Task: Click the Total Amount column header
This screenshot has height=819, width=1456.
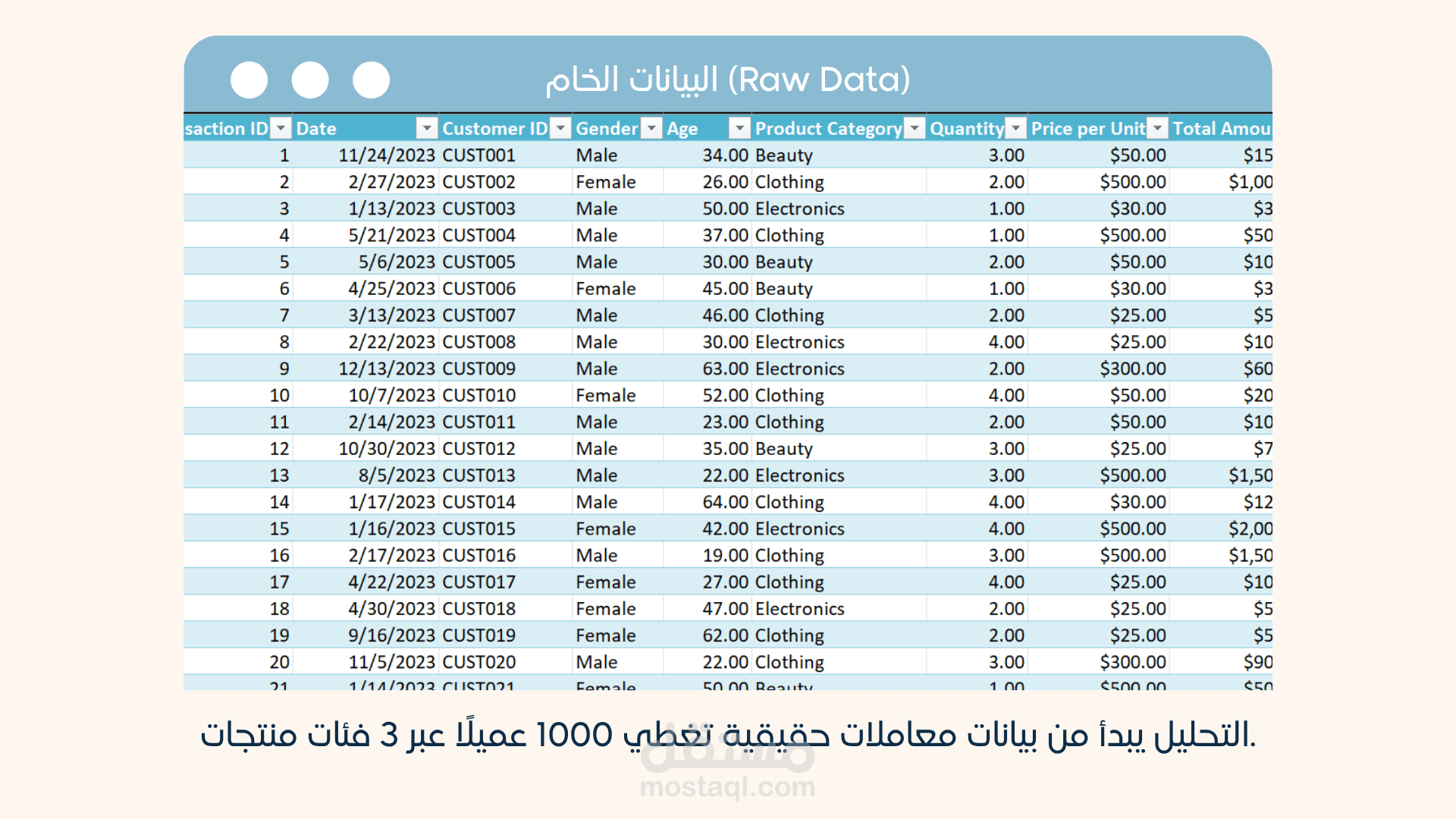Action: point(1221,128)
